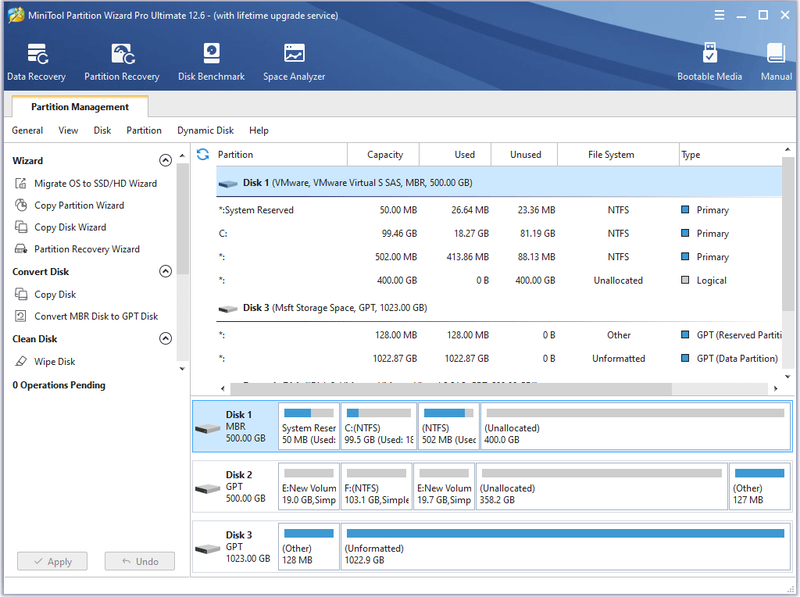Open the Dynamic Disk menu
The image size is (800, 597).
205,130
